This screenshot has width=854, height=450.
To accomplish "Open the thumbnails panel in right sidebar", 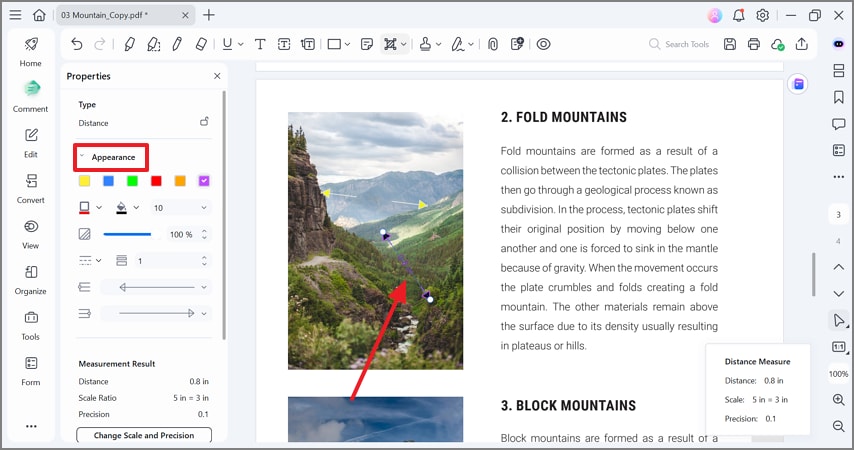I will (839, 70).
